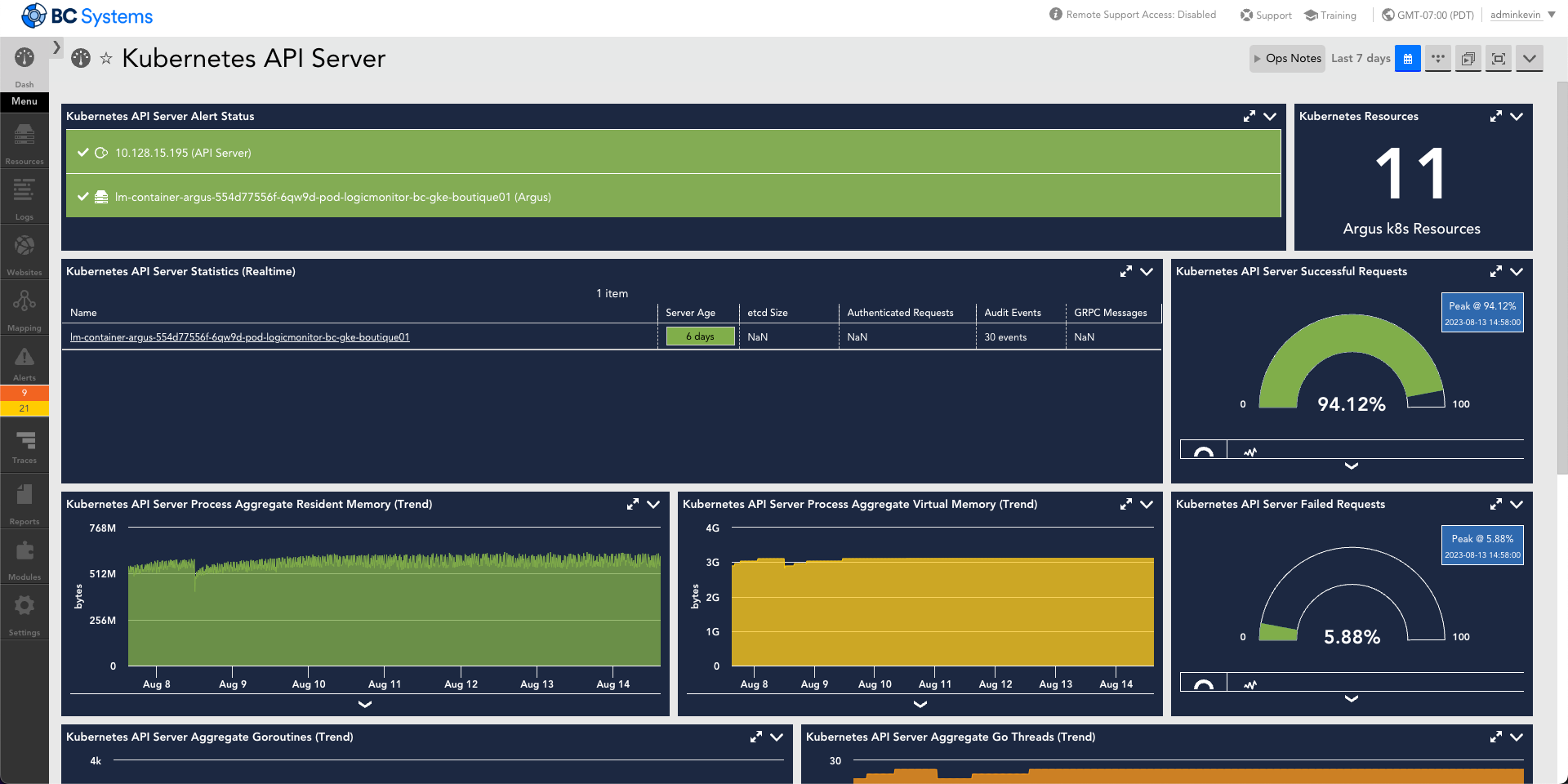
Task: Expand the Aggregate Goroutines widget to fullscreen
Action: coord(756,737)
